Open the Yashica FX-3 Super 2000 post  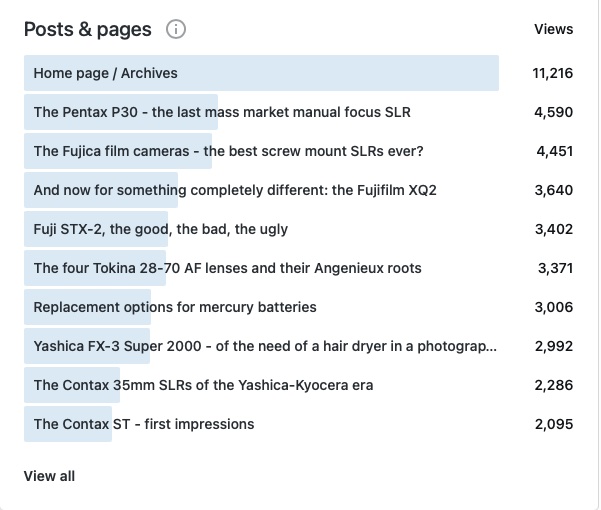[x=264, y=346]
